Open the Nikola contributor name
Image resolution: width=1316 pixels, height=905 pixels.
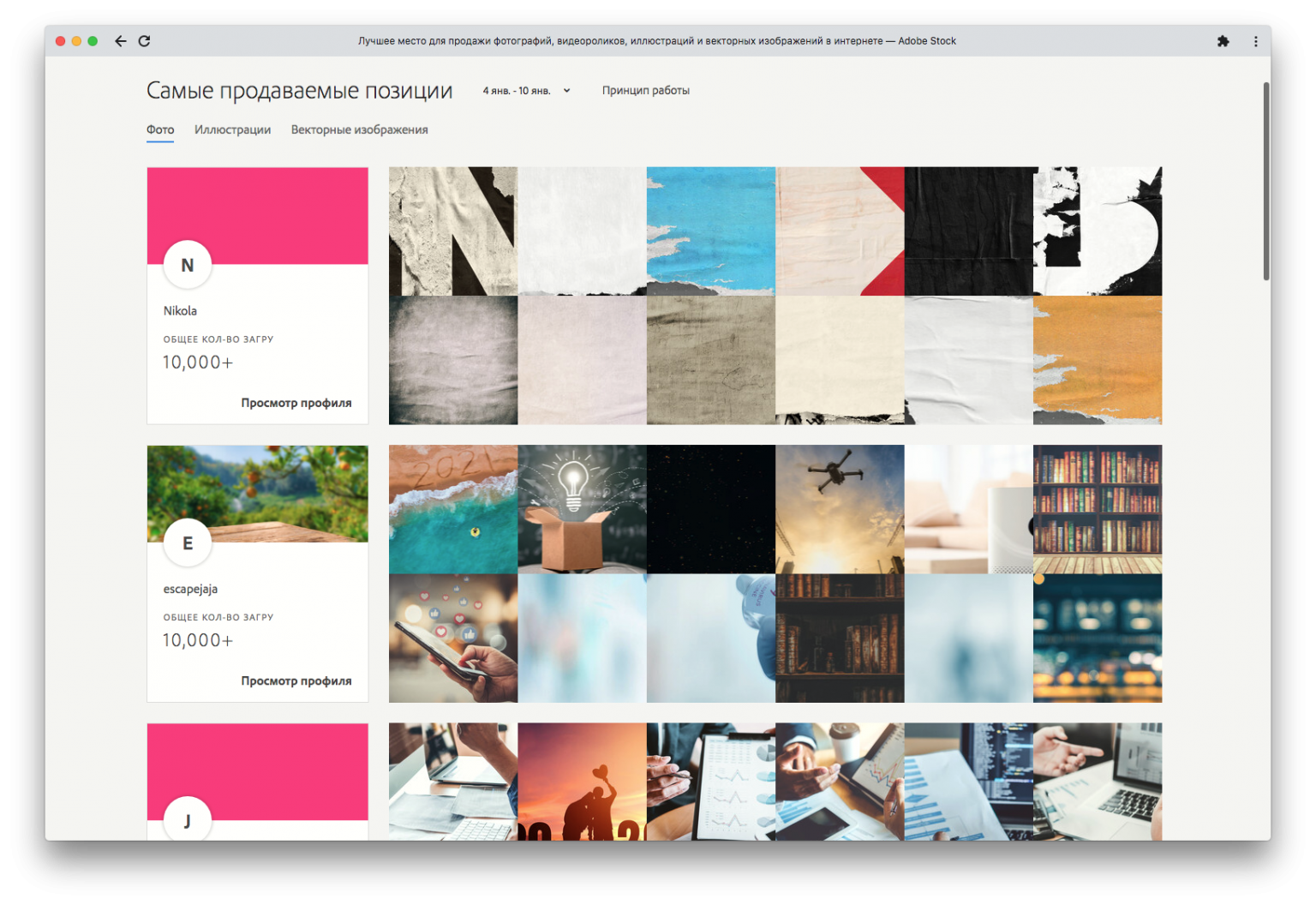coord(180,311)
